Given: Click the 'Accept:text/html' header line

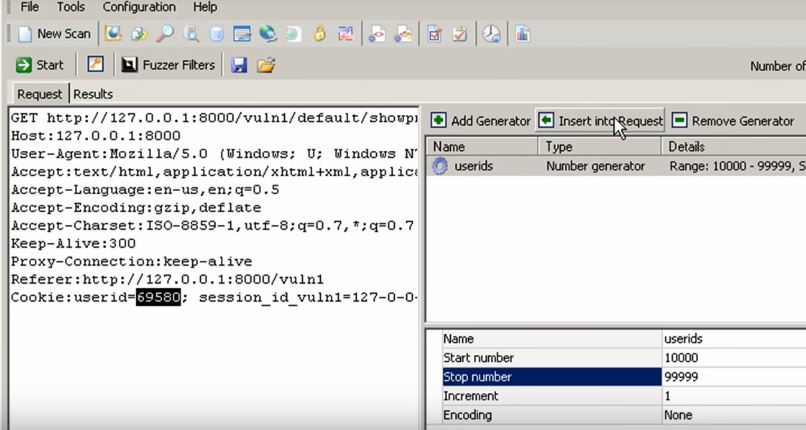Looking at the screenshot, I should (x=214, y=172).
